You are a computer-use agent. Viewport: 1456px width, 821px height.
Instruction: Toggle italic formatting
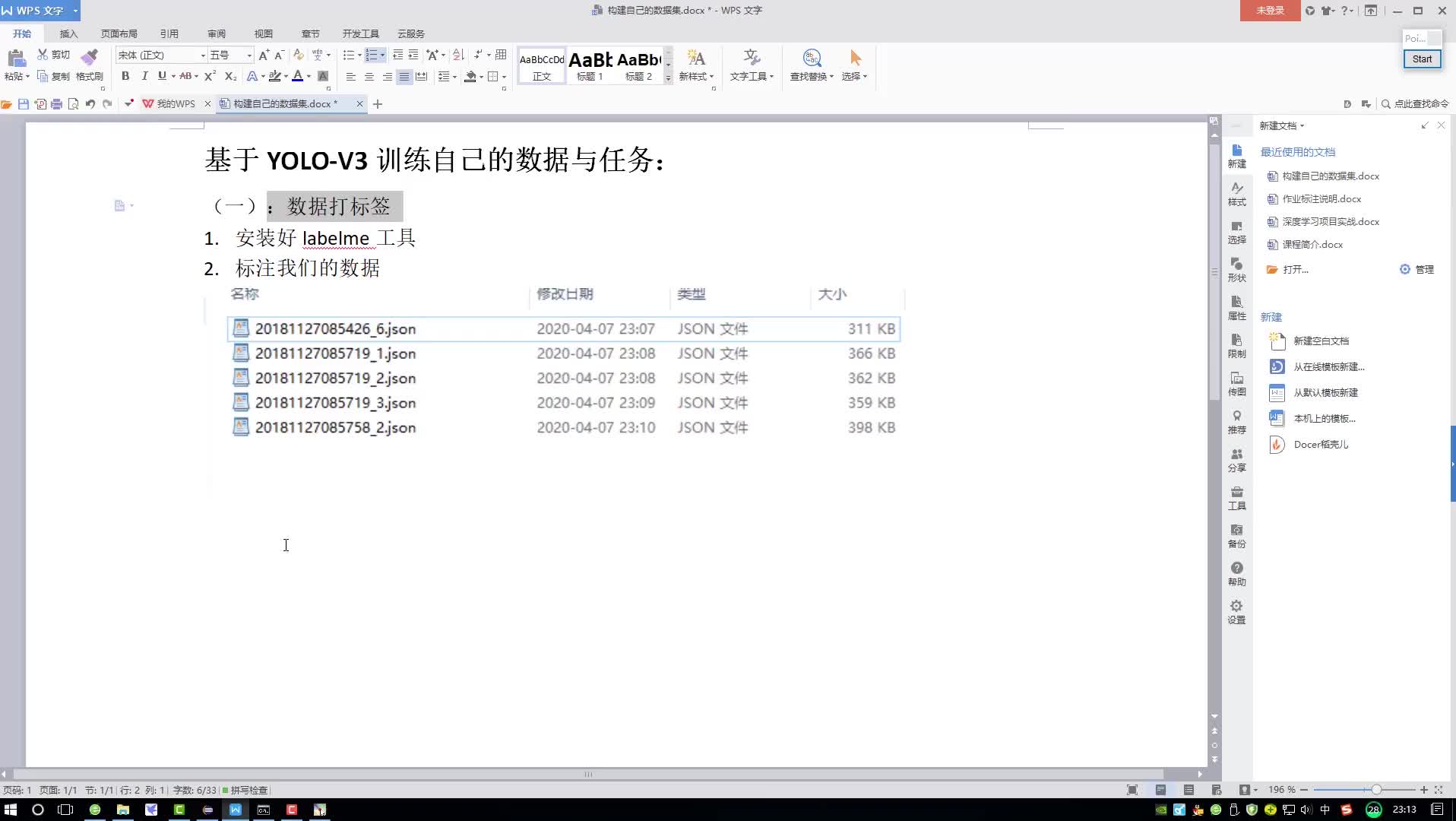click(144, 76)
